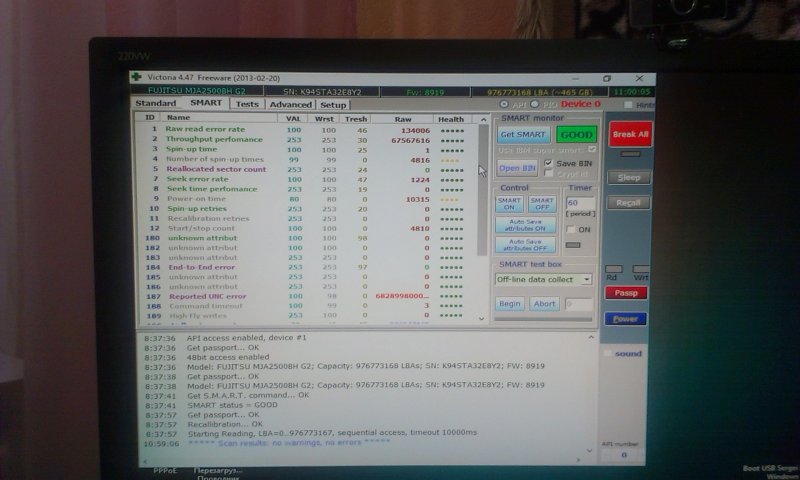Click the Victoria green cross app icon
Viewport: 800px width, 480px height.
tap(136, 77)
